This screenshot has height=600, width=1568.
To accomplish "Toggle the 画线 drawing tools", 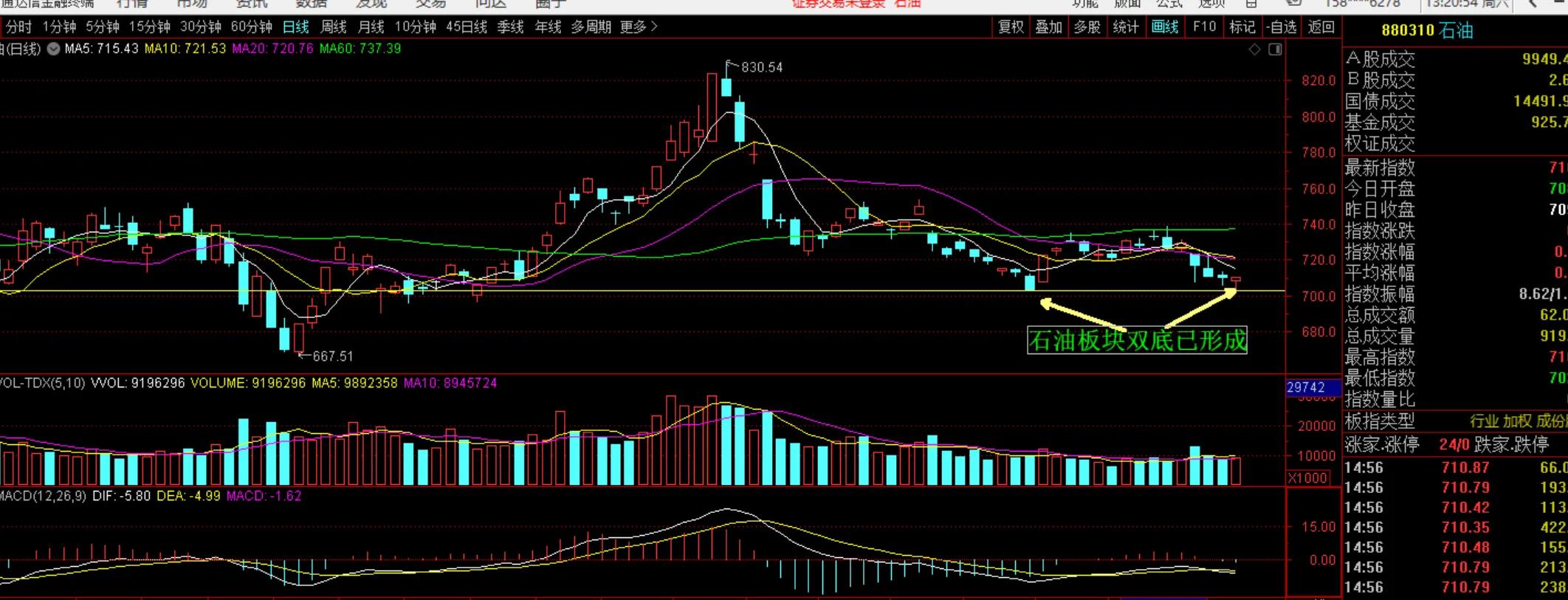I will tap(1165, 27).
